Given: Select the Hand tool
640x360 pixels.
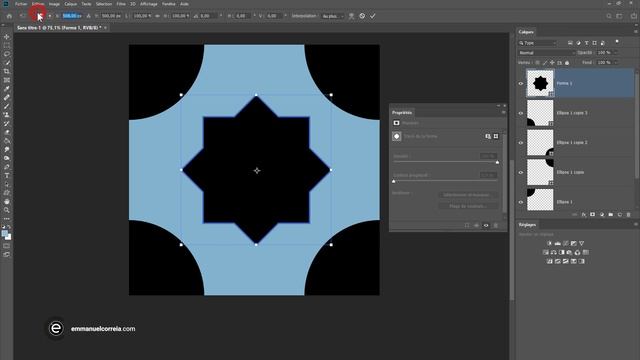Looking at the screenshot, I should coord(7,201).
